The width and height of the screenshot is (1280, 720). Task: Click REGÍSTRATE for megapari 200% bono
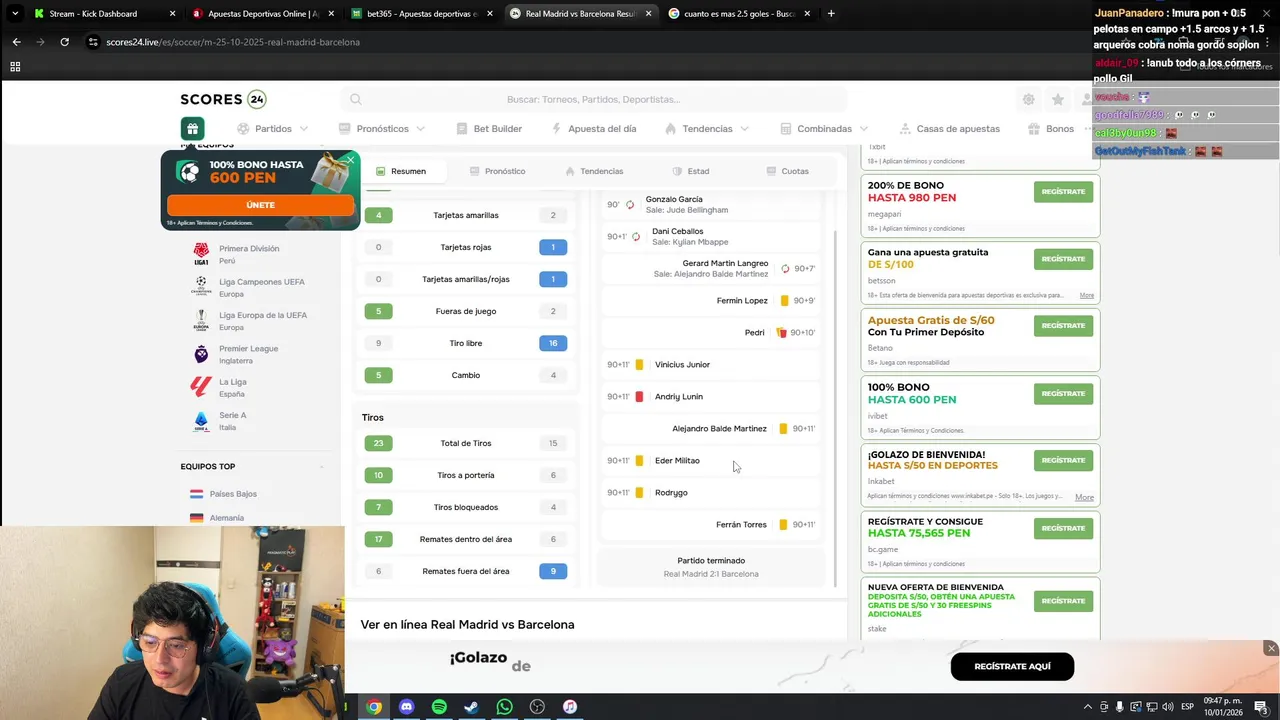pos(1063,191)
